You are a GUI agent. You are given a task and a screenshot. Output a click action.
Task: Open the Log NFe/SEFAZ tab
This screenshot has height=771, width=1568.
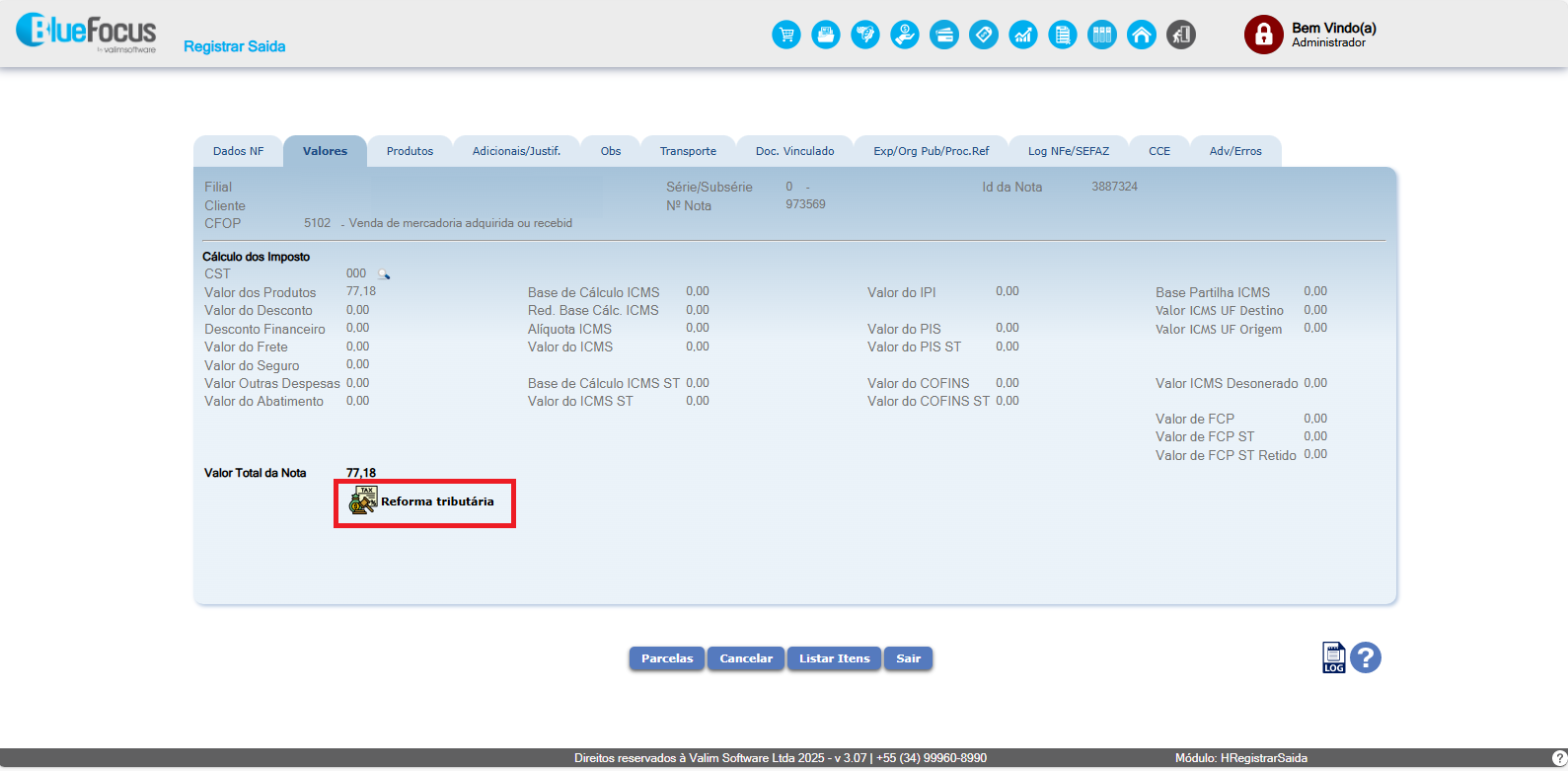click(1068, 151)
